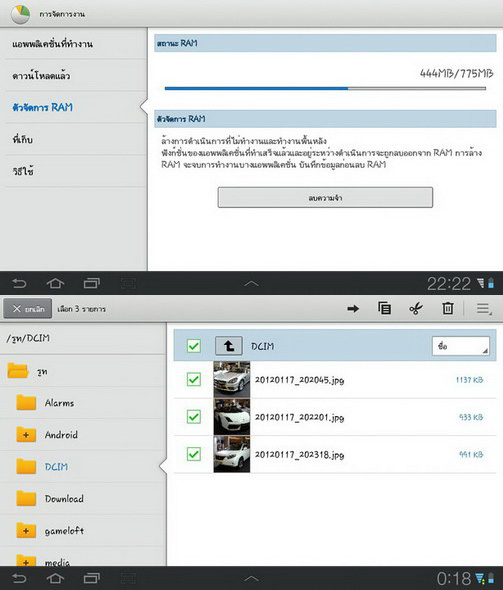Tap the home icon in upper navigation bar
This screenshot has width=503, height=590.
[55, 283]
